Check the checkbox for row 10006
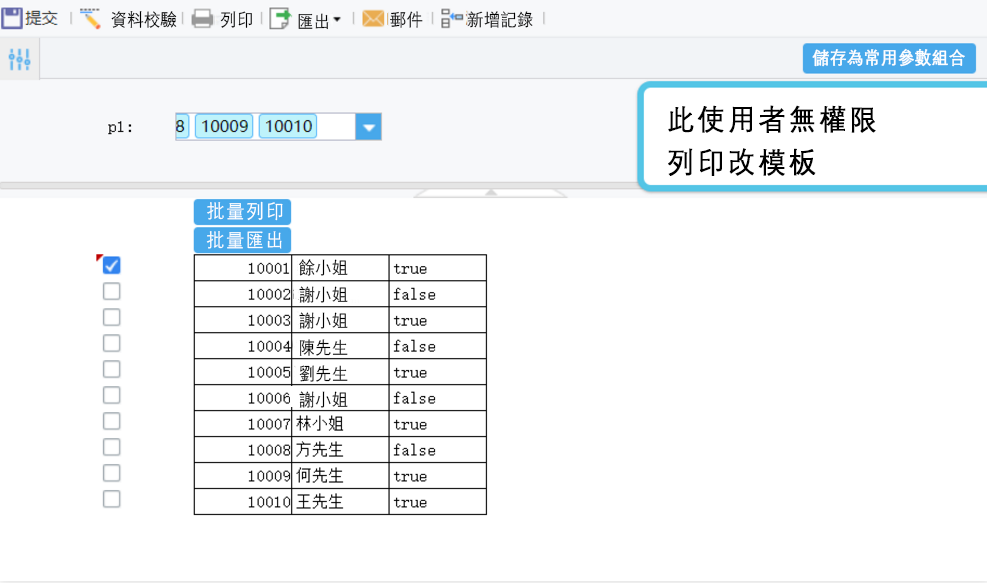Image resolution: width=987 pixels, height=583 pixels. [x=111, y=395]
